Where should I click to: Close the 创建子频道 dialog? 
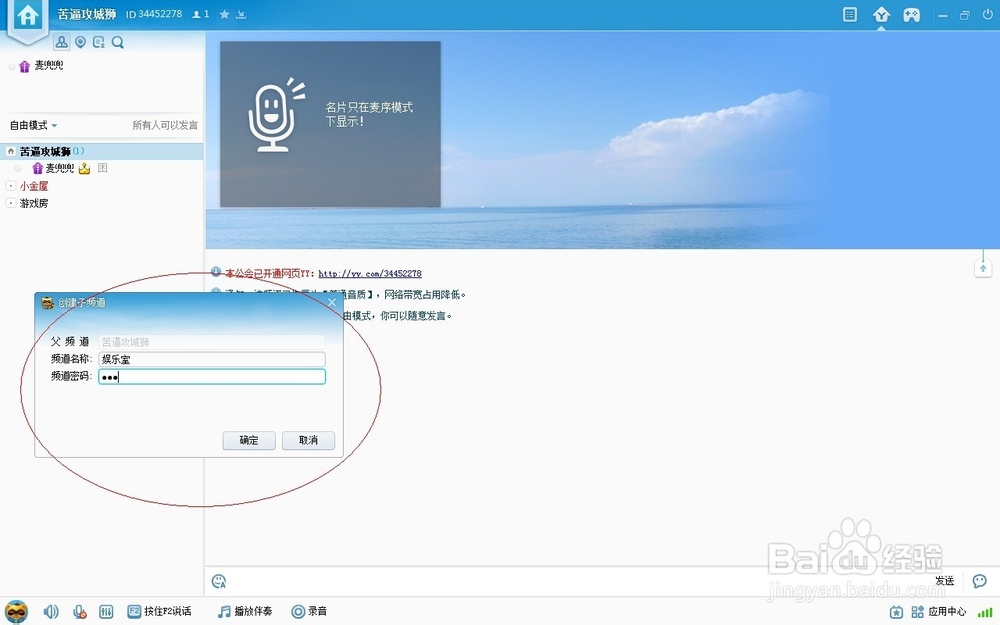coord(332,302)
